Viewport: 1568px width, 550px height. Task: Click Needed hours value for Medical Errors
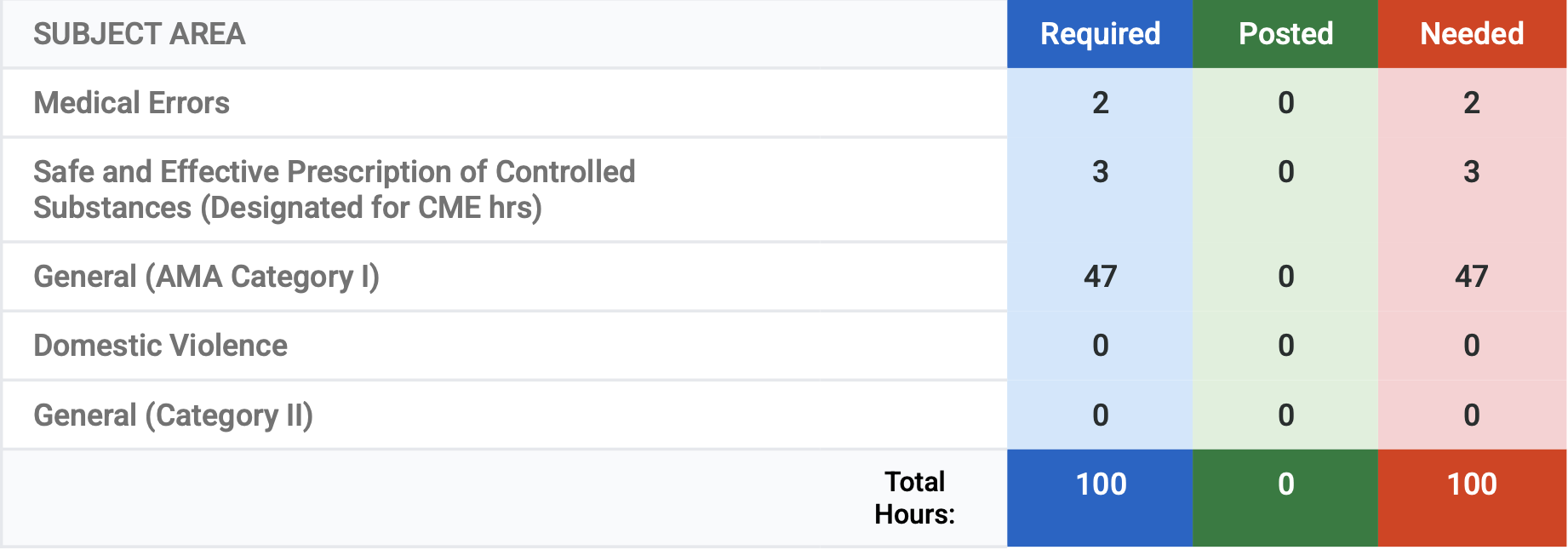point(1472,103)
